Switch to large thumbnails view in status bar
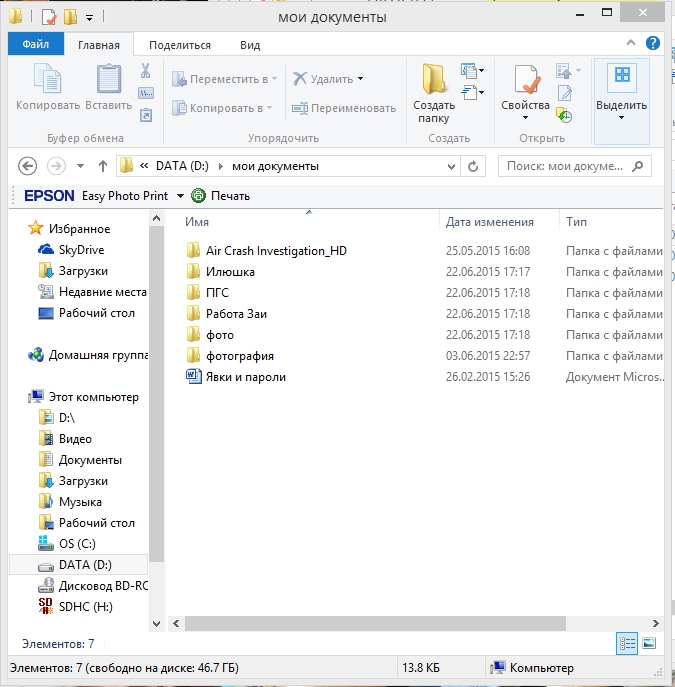 pos(649,644)
